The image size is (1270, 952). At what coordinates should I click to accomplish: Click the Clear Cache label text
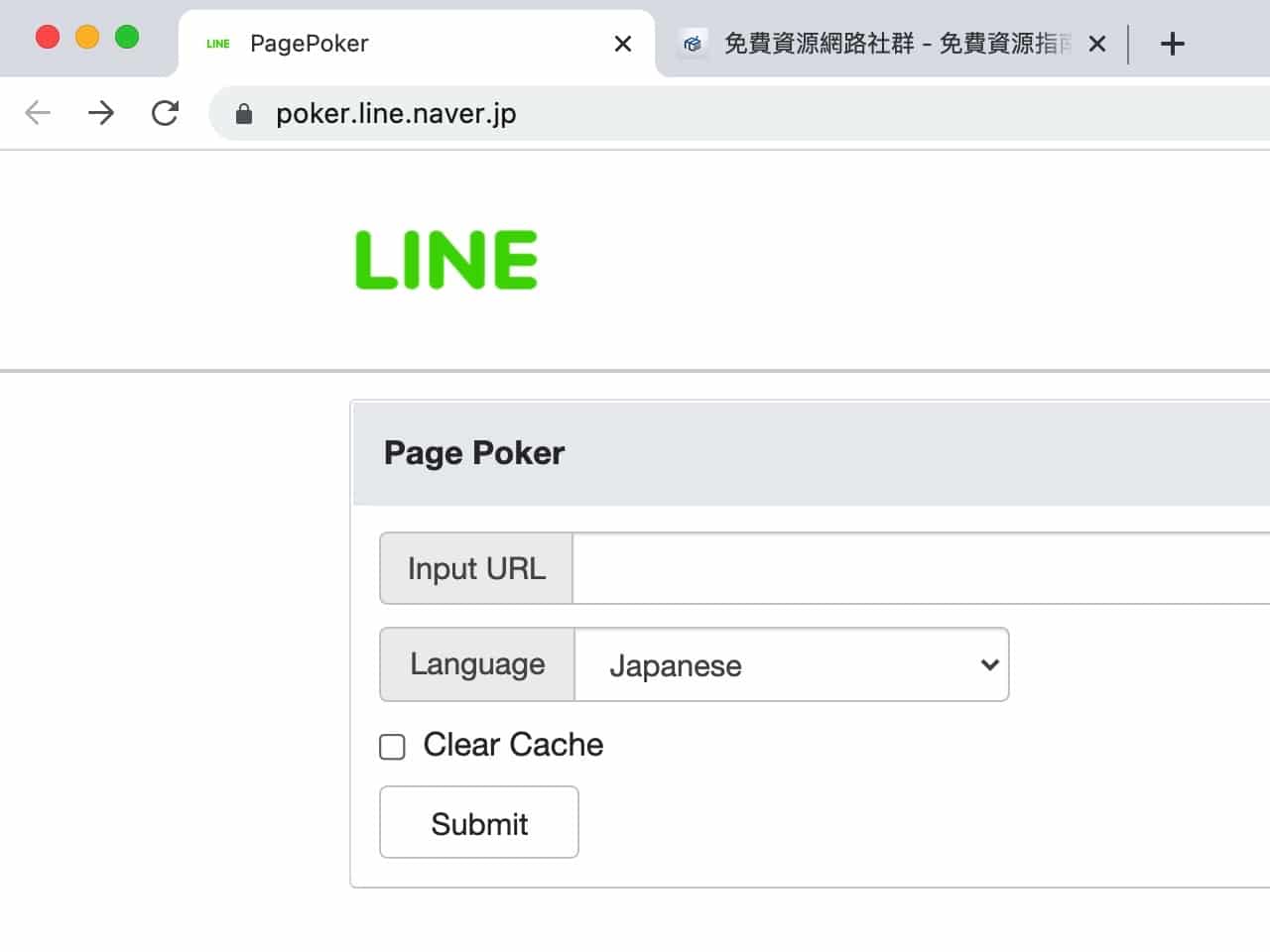point(513,745)
